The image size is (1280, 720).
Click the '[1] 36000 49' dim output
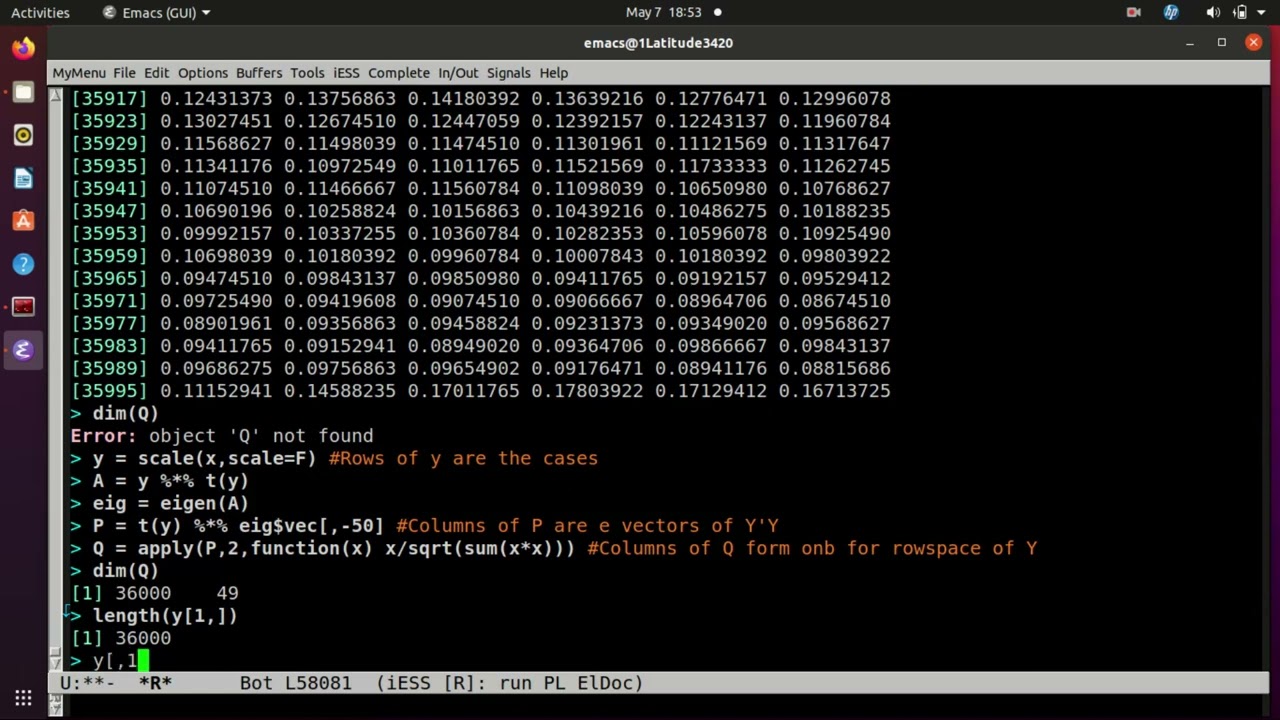click(x=154, y=593)
